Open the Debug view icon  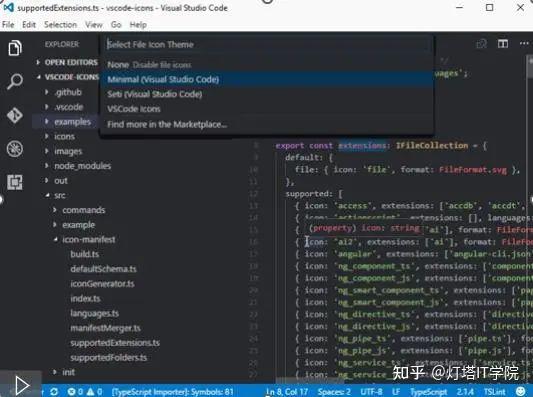(15, 149)
